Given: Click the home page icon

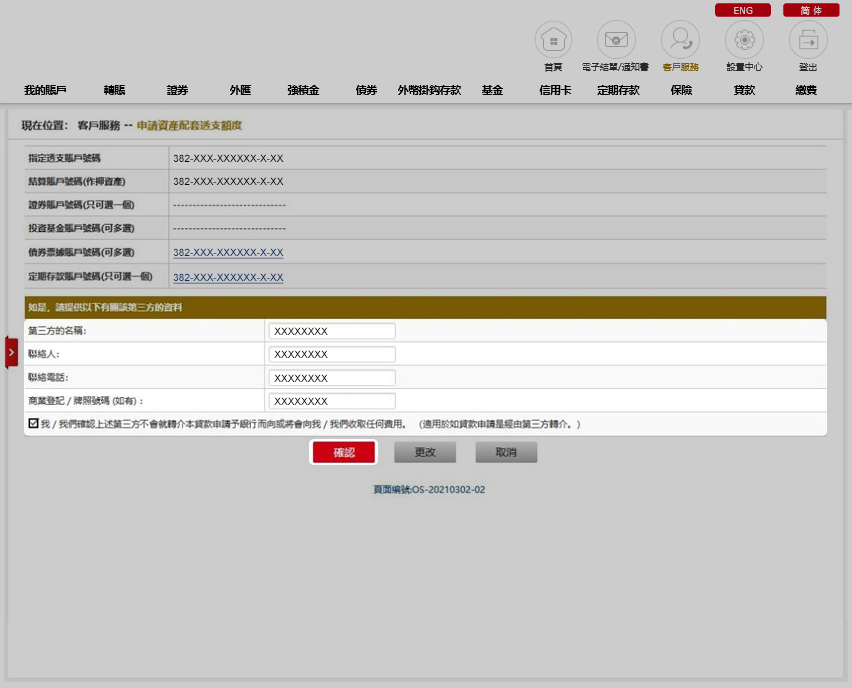Looking at the screenshot, I should coord(553,40).
